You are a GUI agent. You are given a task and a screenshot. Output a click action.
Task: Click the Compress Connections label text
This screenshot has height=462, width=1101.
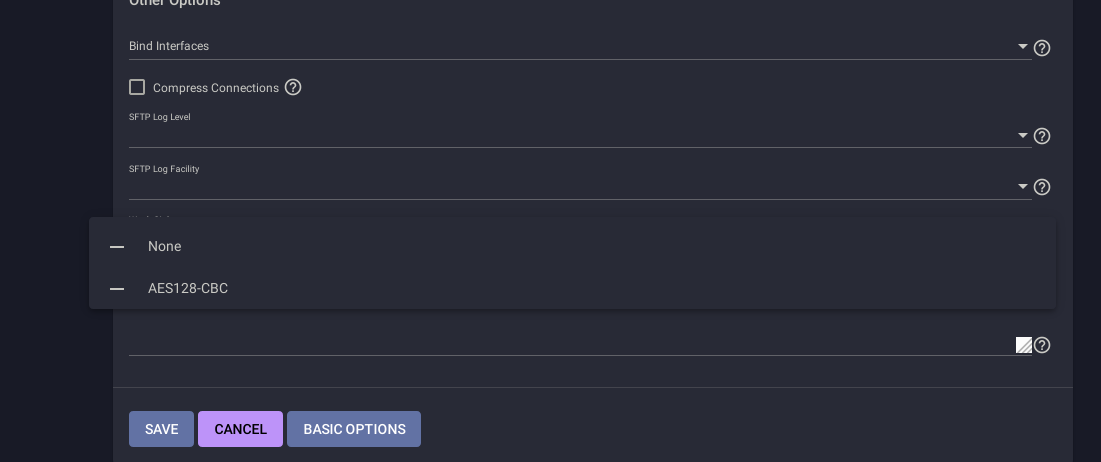(215, 88)
